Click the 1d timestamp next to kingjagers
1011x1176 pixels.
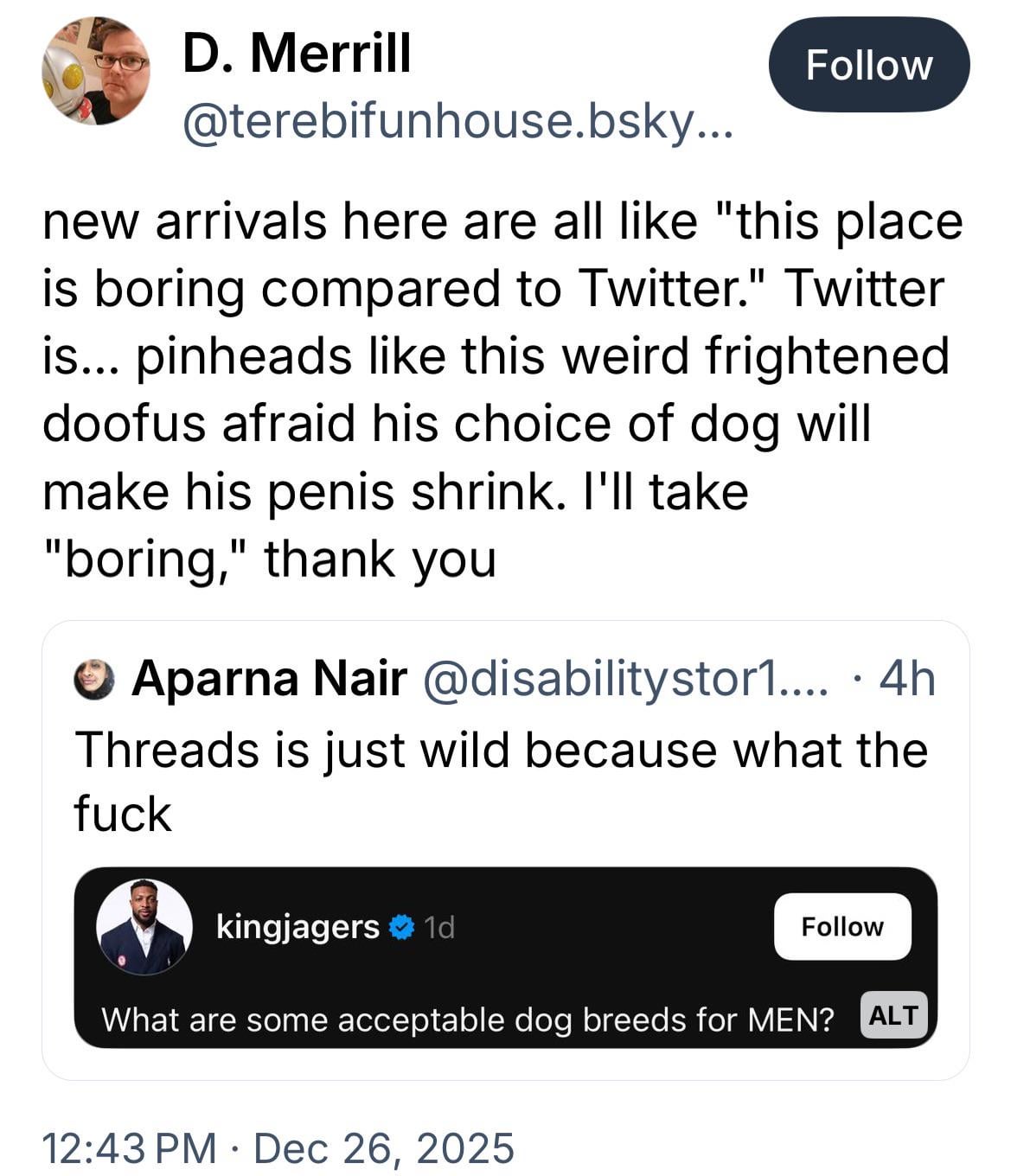[440, 927]
